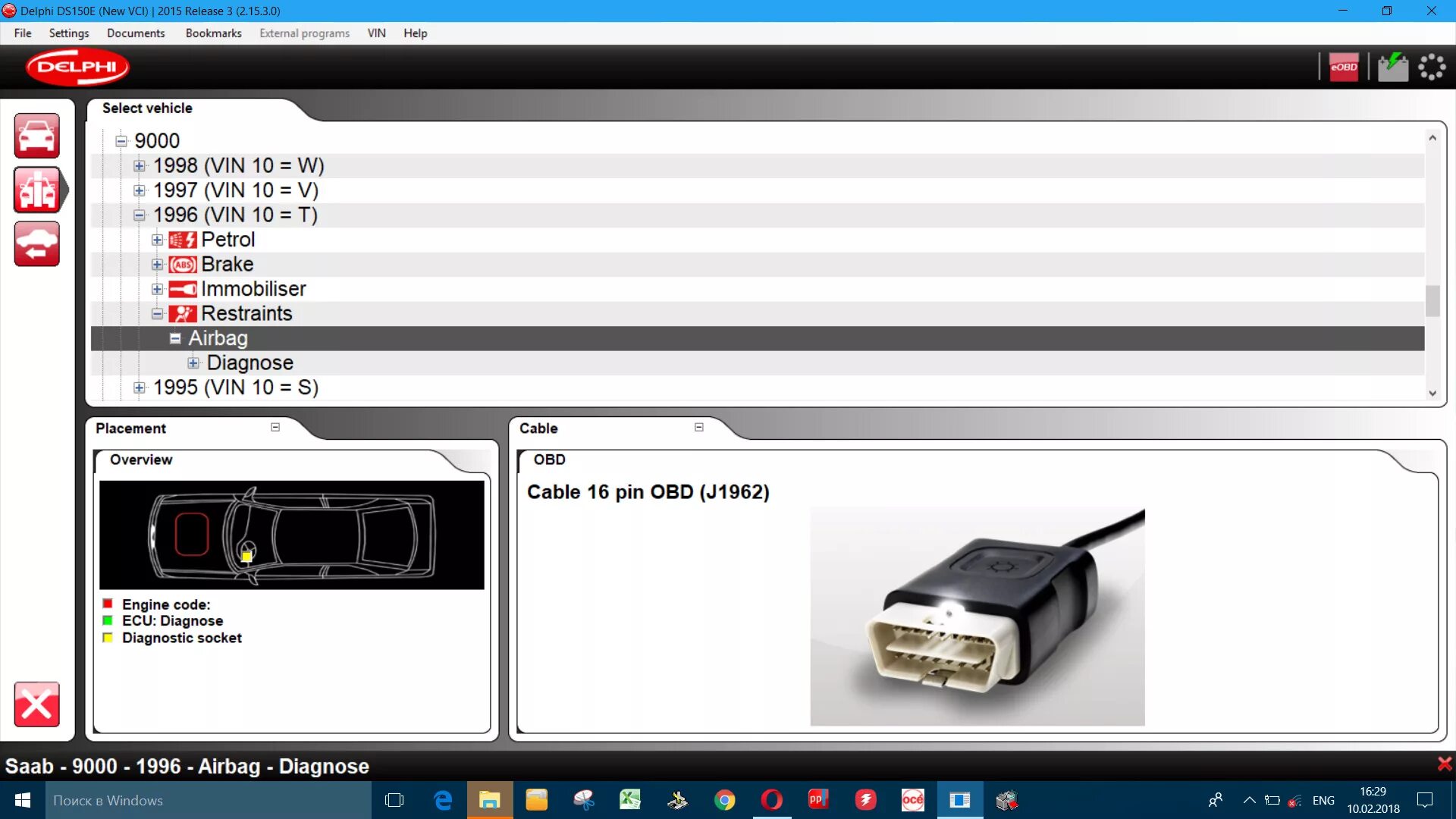Click the vehicle list scrollbar thumb
This screenshot has height=819, width=1456.
(x=1432, y=300)
